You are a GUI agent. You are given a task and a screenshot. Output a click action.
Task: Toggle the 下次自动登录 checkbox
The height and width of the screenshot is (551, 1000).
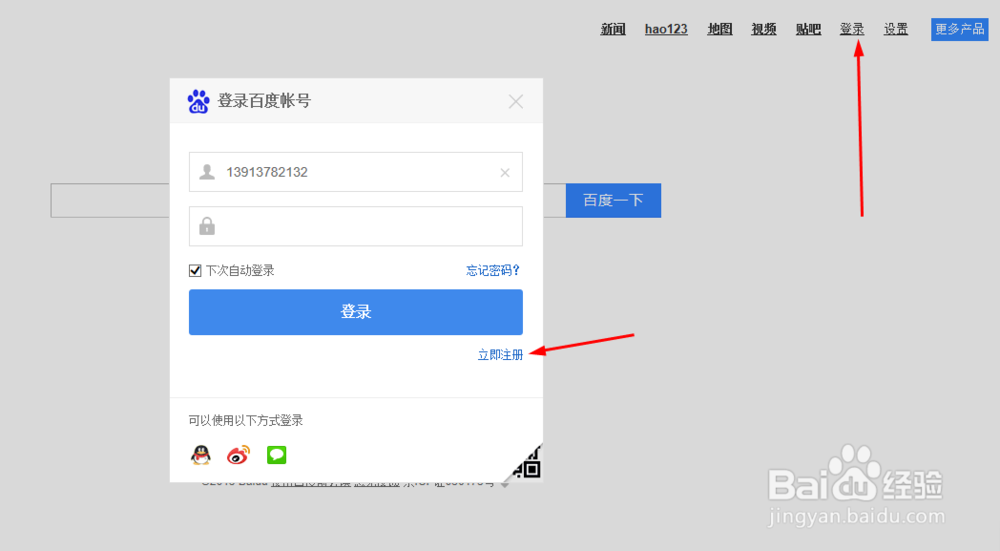[x=195, y=270]
